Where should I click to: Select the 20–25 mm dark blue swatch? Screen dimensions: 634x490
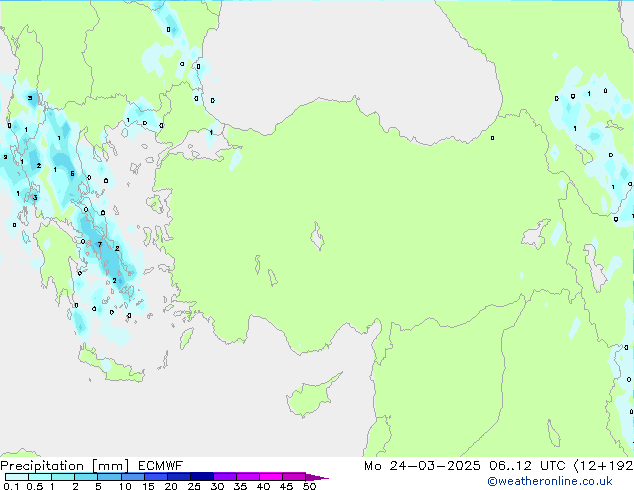click(x=179, y=477)
